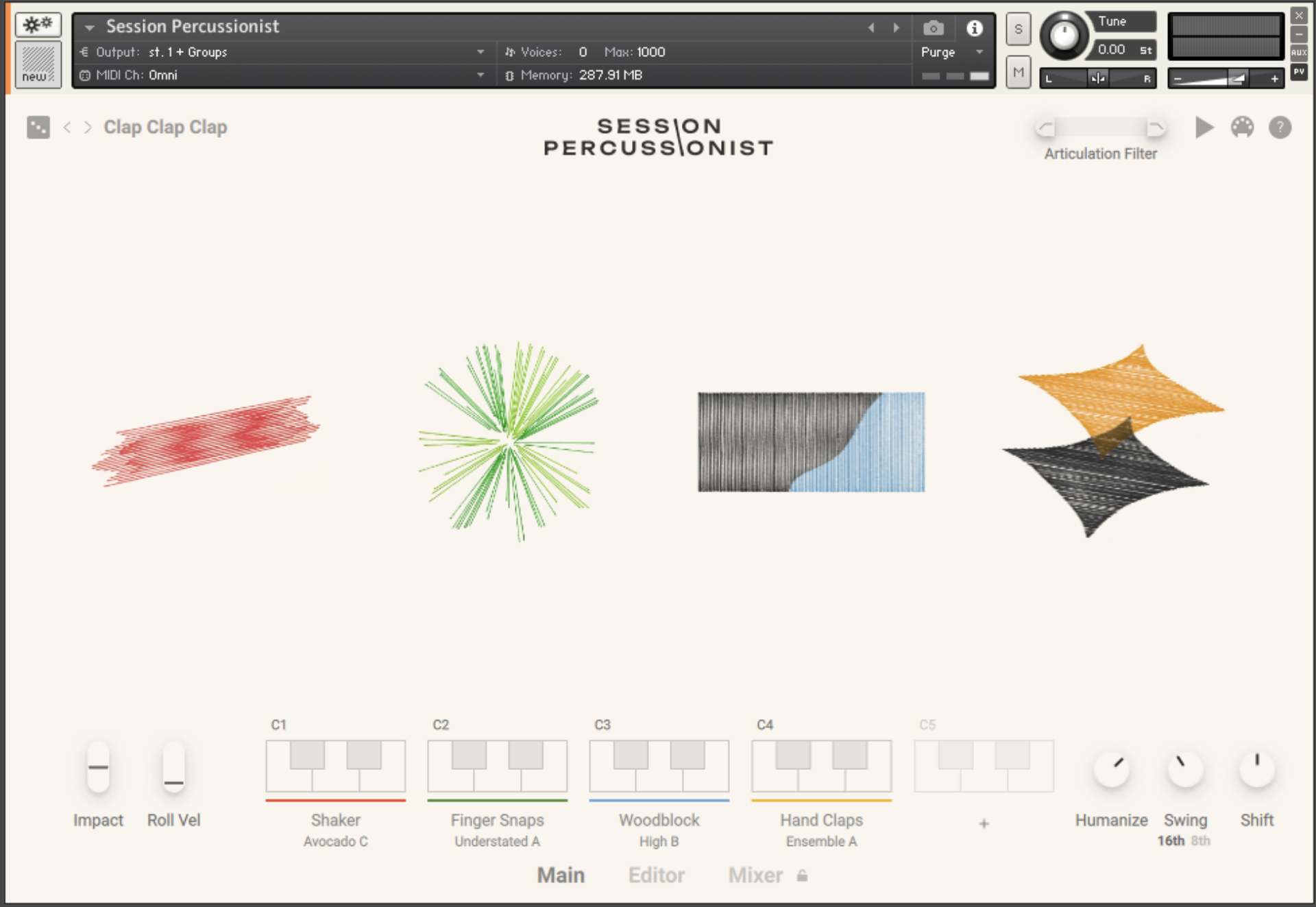Click the instrument options gear icon
Image resolution: width=1316 pixels, height=907 pixels.
(38, 25)
